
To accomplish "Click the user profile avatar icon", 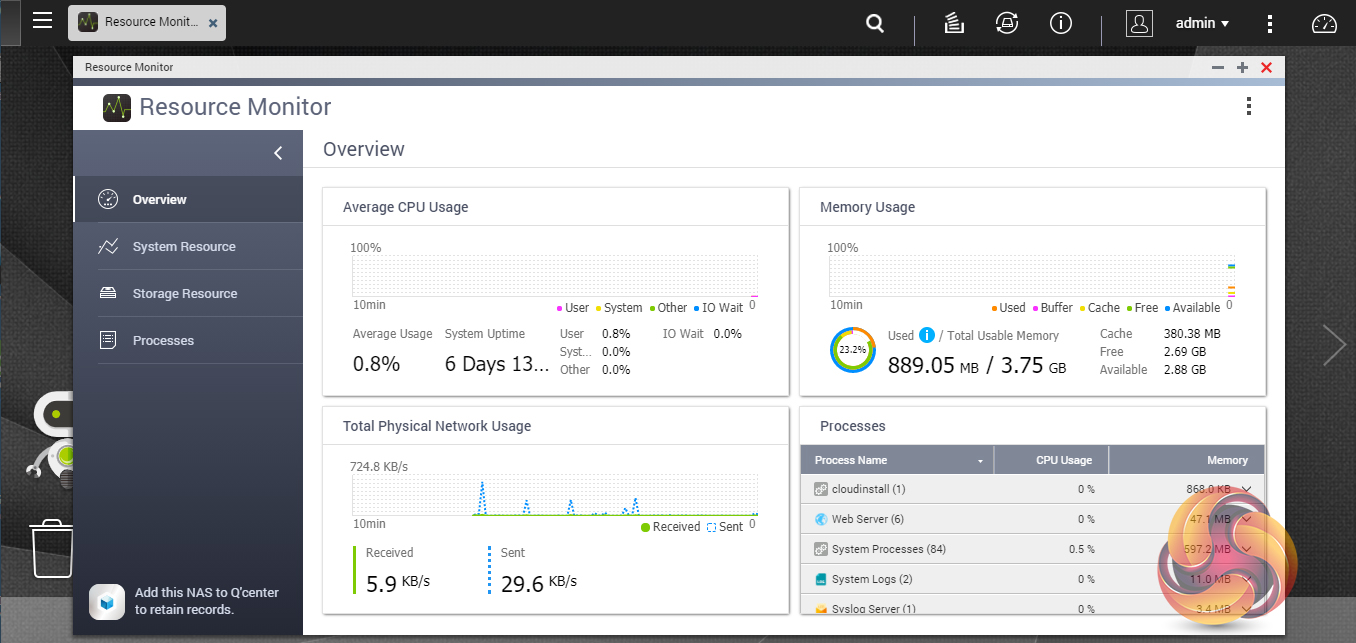I will point(1139,23).
